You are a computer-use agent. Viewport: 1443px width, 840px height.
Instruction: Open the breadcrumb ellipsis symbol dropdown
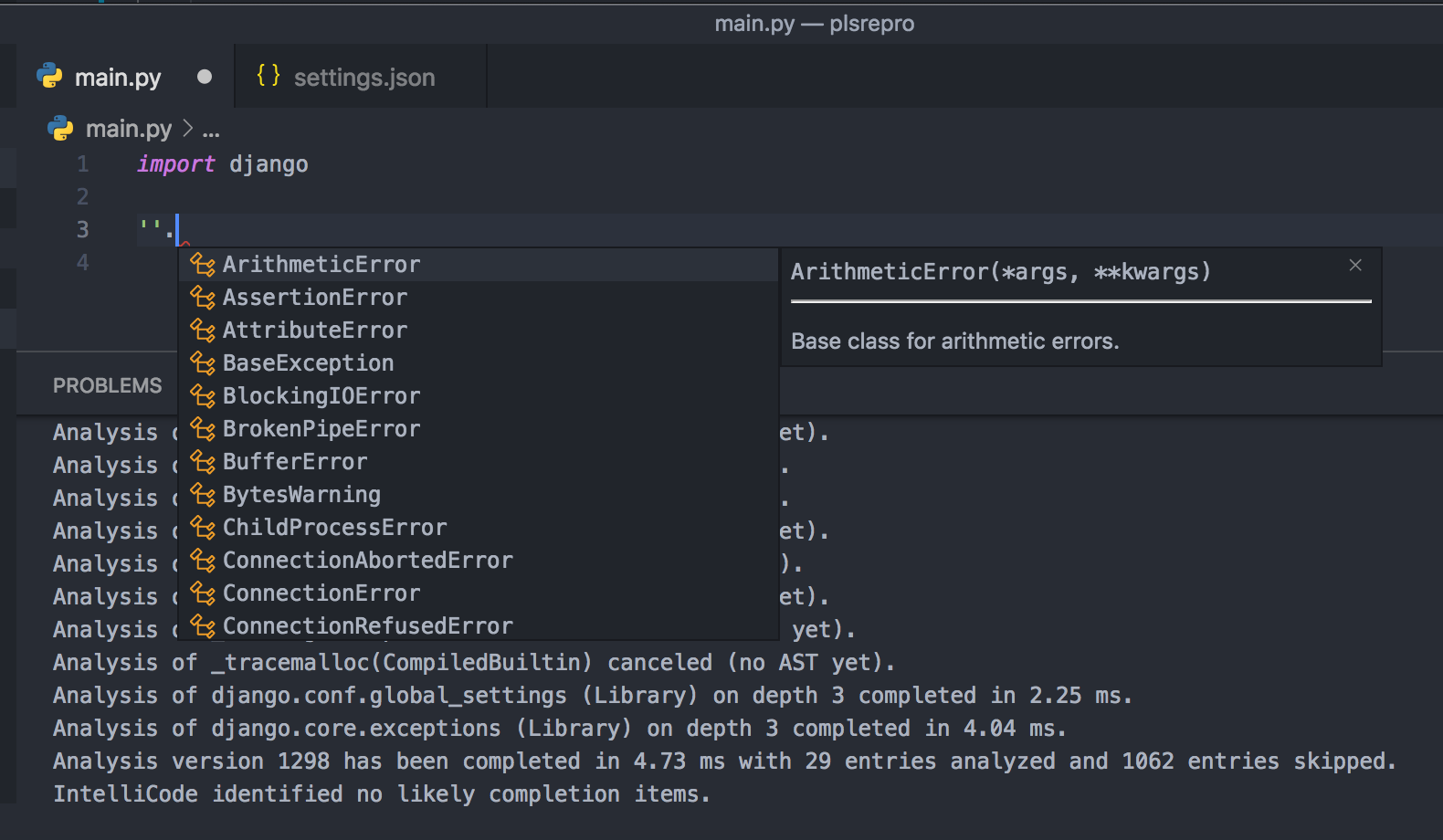tap(211, 131)
